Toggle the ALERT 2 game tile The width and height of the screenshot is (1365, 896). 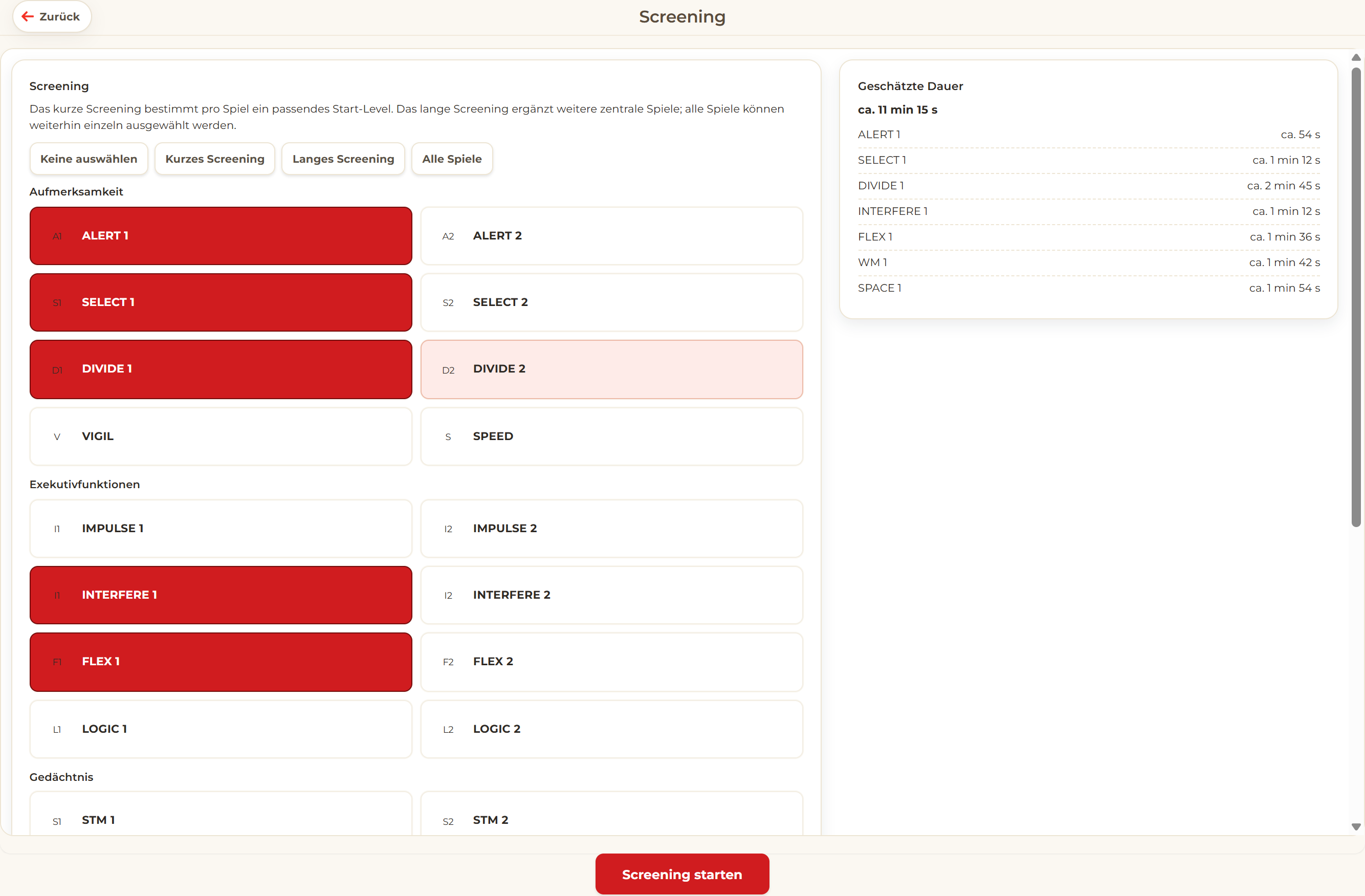pyautogui.click(x=612, y=236)
